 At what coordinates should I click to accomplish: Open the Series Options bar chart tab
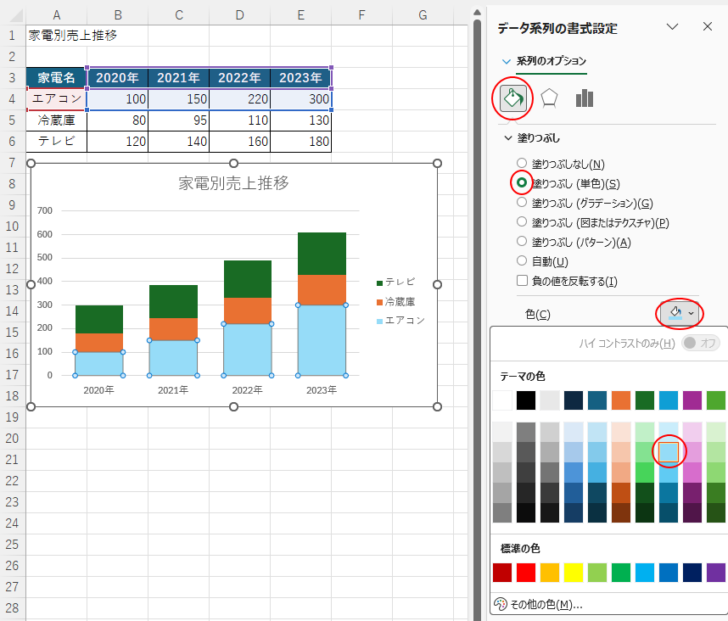584,98
